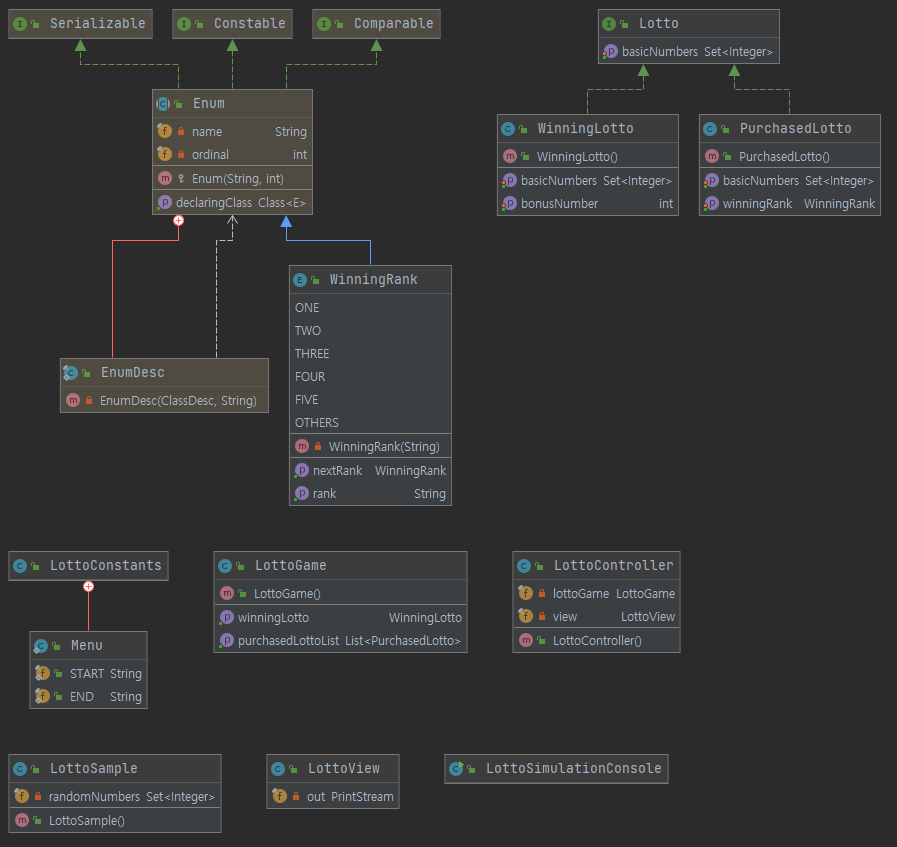Click the LottoSimulationConsole runnable class icon
The height and width of the screenshot is (847, 897).
tap(457, 769)
